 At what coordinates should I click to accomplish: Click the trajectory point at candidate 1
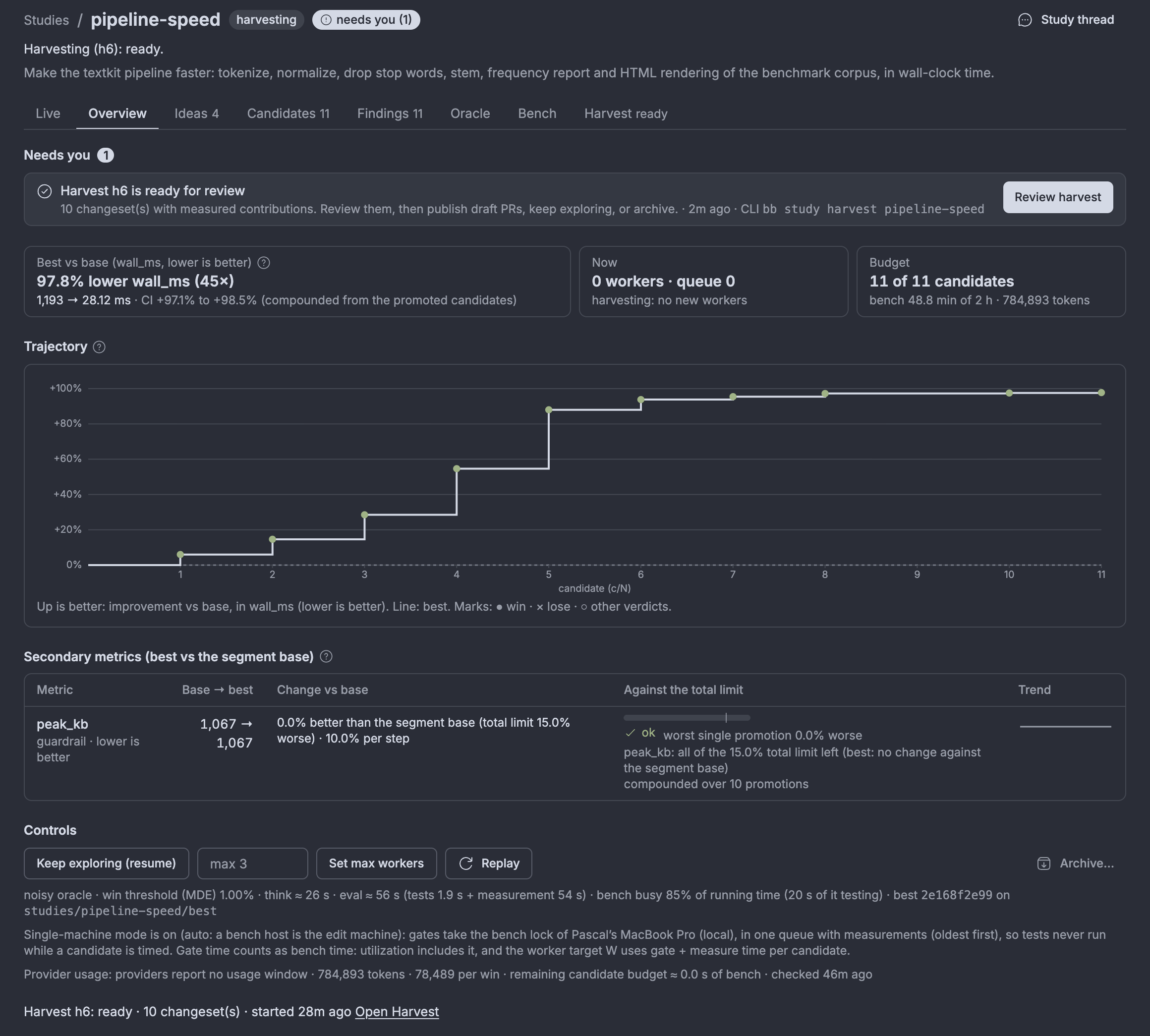tap(180, 554)
